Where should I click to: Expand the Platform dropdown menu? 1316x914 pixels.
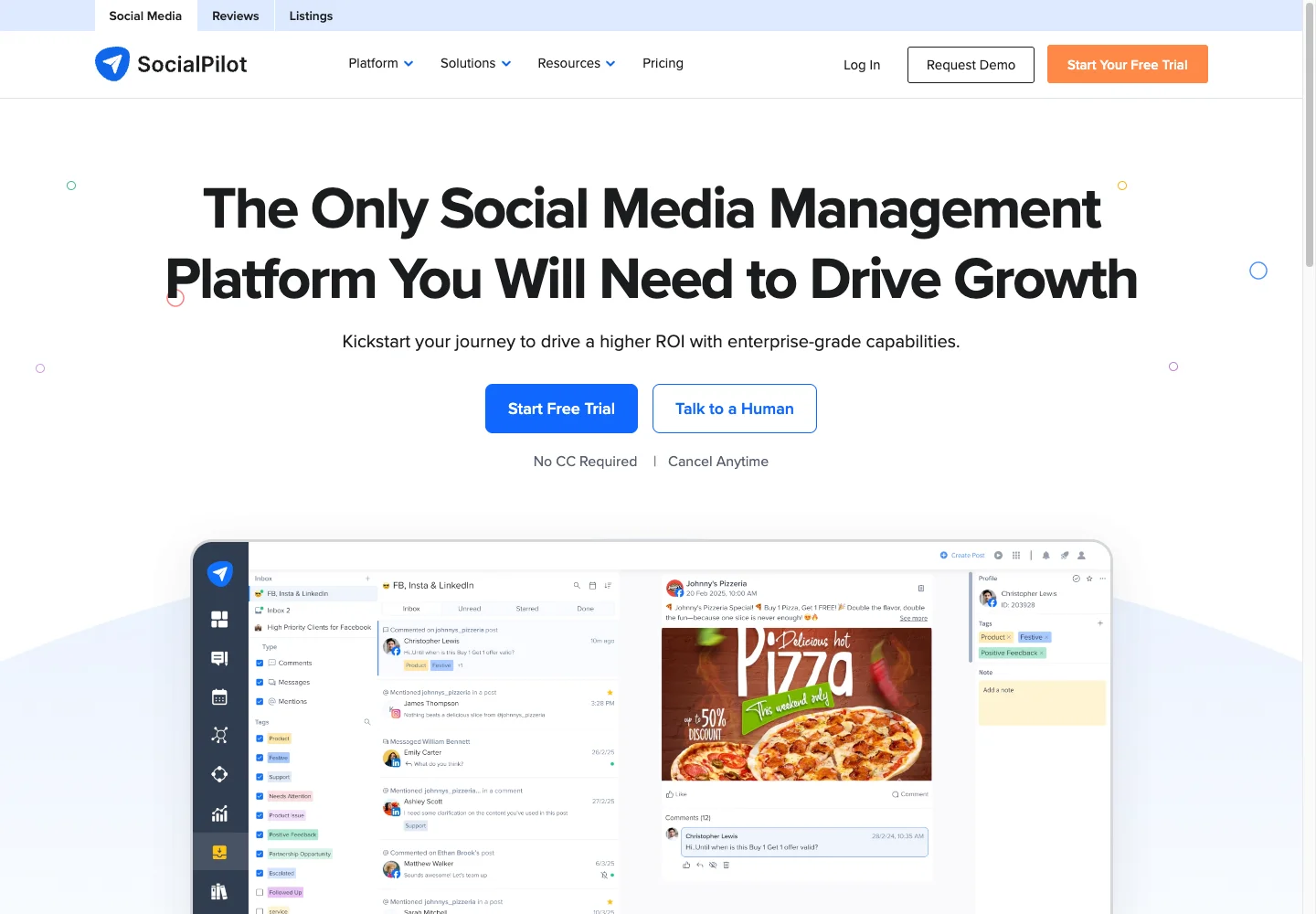(381, 63)
